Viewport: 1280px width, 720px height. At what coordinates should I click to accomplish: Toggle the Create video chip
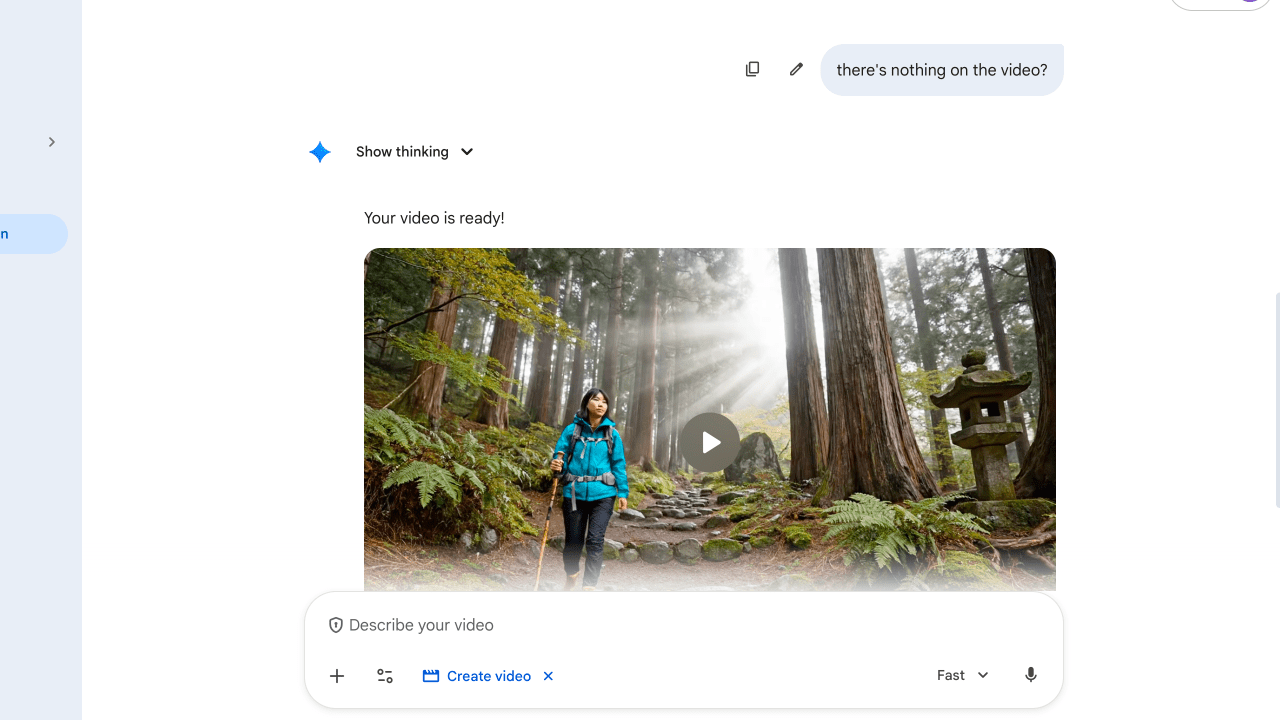pyautogui.click(x=478, y=676)
